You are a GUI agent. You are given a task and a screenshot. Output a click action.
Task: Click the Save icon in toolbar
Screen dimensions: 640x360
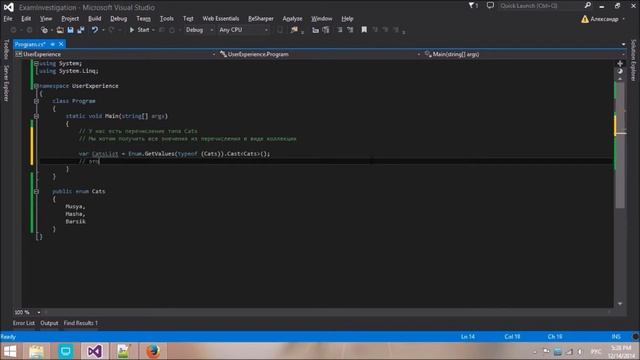tap(70, 30)
